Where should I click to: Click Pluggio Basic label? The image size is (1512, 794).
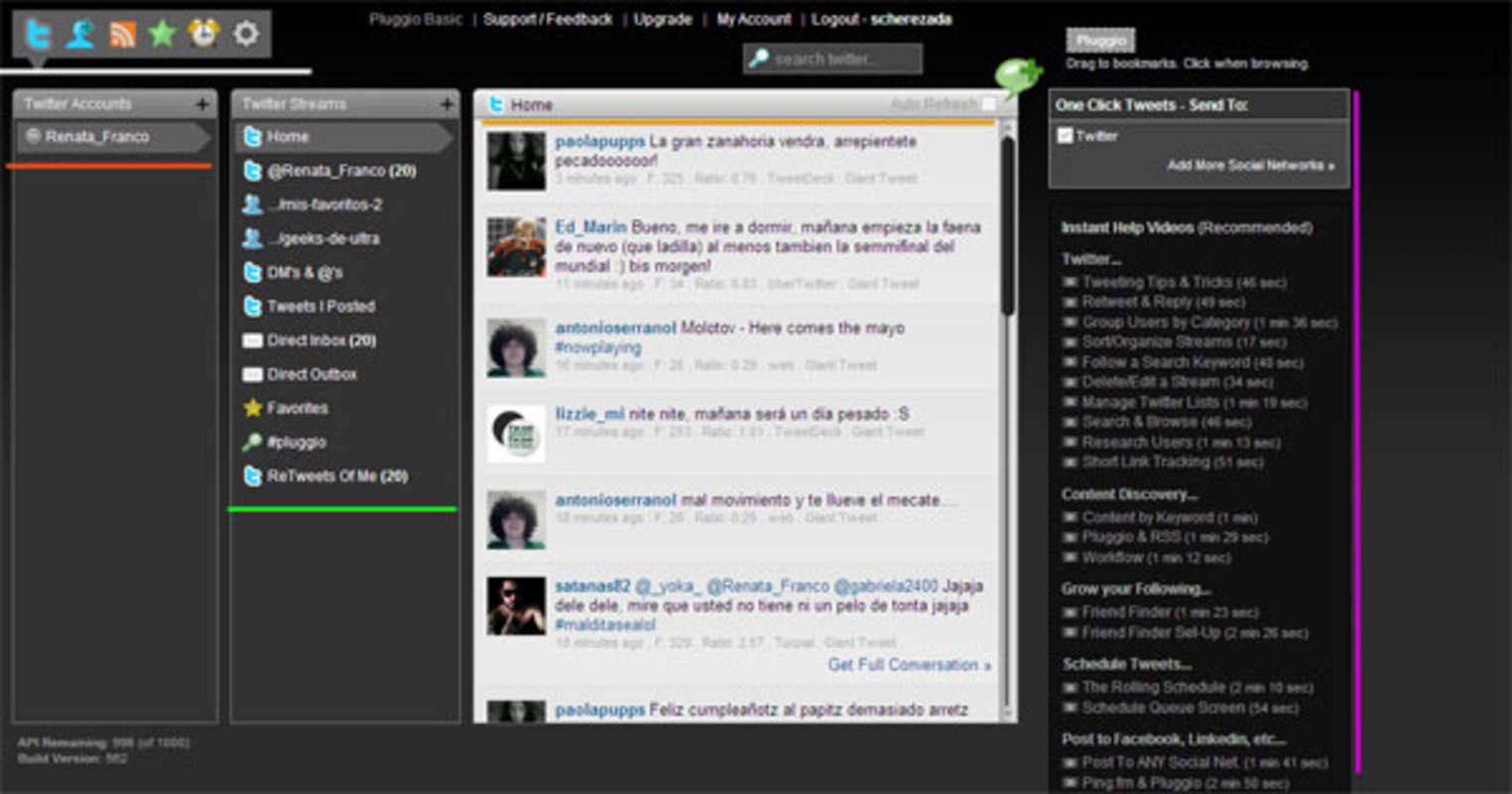coord(416,19)
